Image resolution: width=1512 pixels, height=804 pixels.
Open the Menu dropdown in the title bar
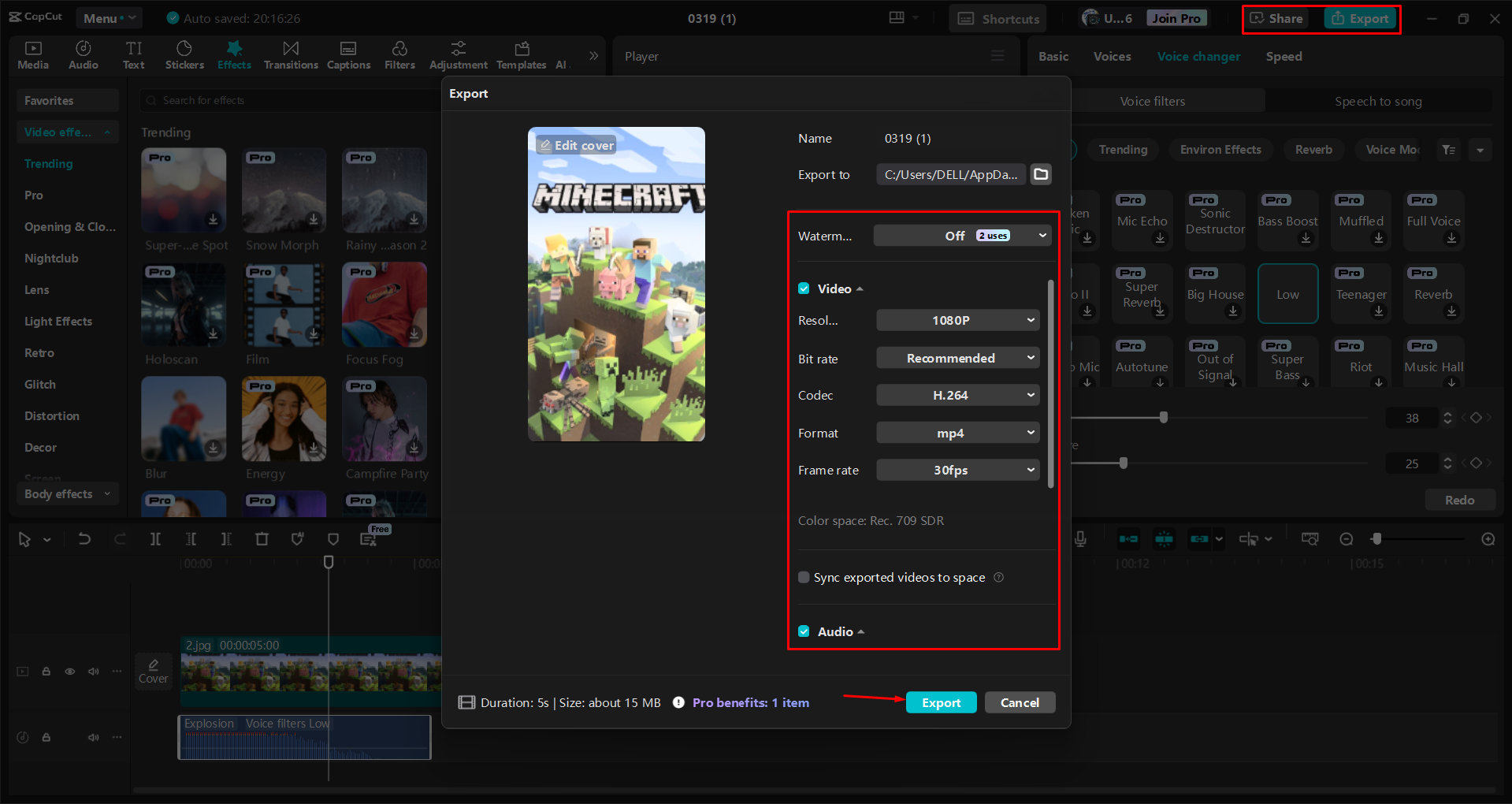click(109, 17)
